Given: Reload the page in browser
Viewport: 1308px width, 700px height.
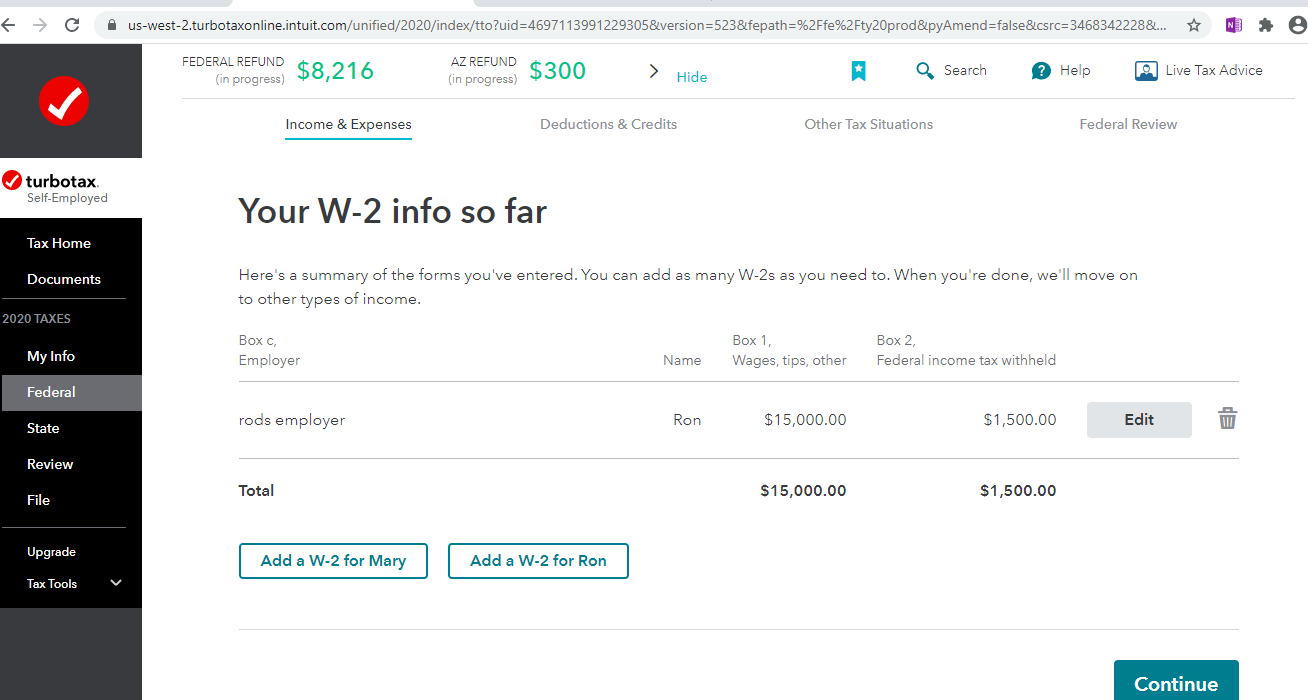Looking at the screenshot, I should 72,25.
